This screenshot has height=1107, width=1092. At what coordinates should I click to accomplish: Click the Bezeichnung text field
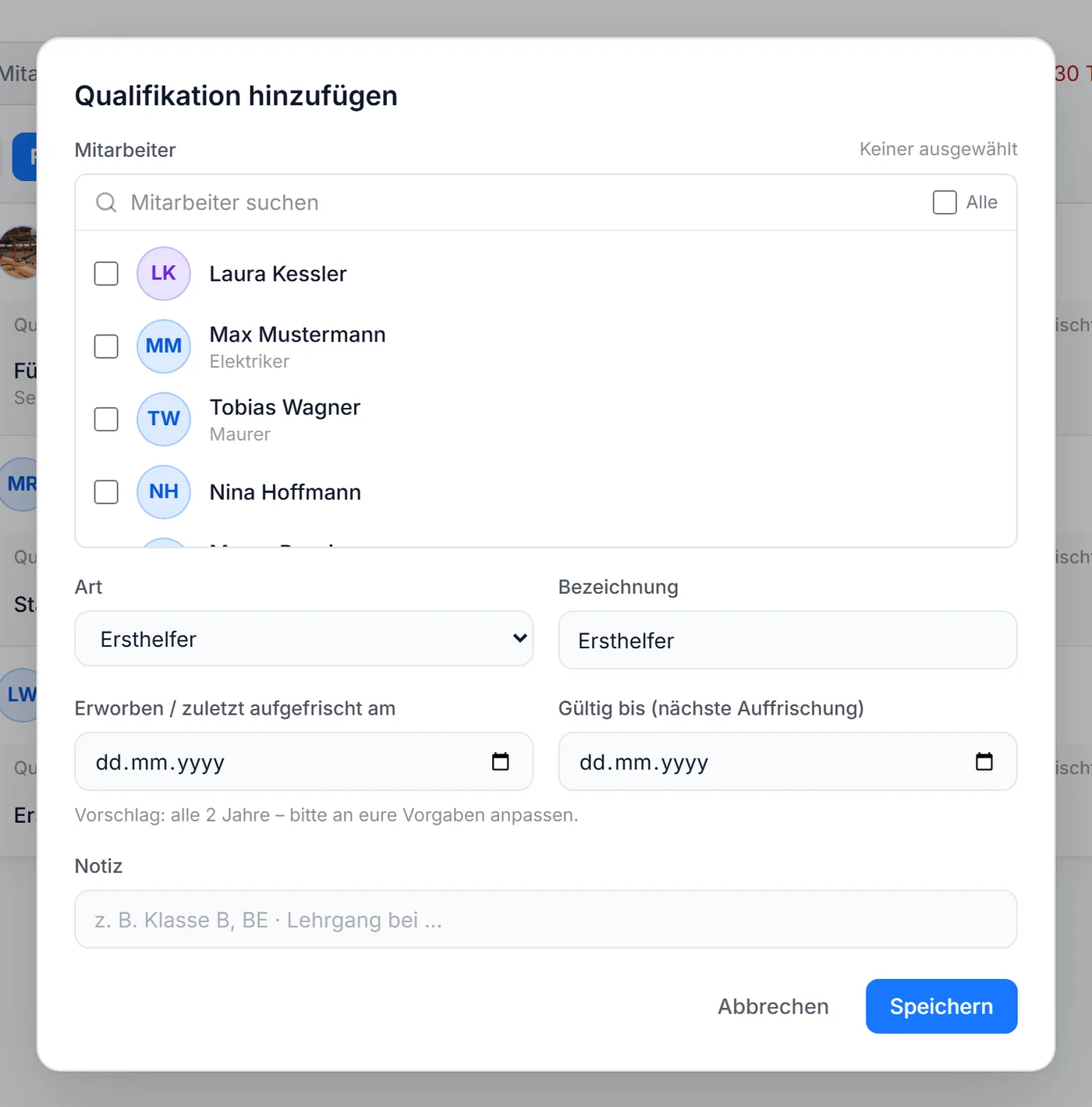click(x=788, y=640)
